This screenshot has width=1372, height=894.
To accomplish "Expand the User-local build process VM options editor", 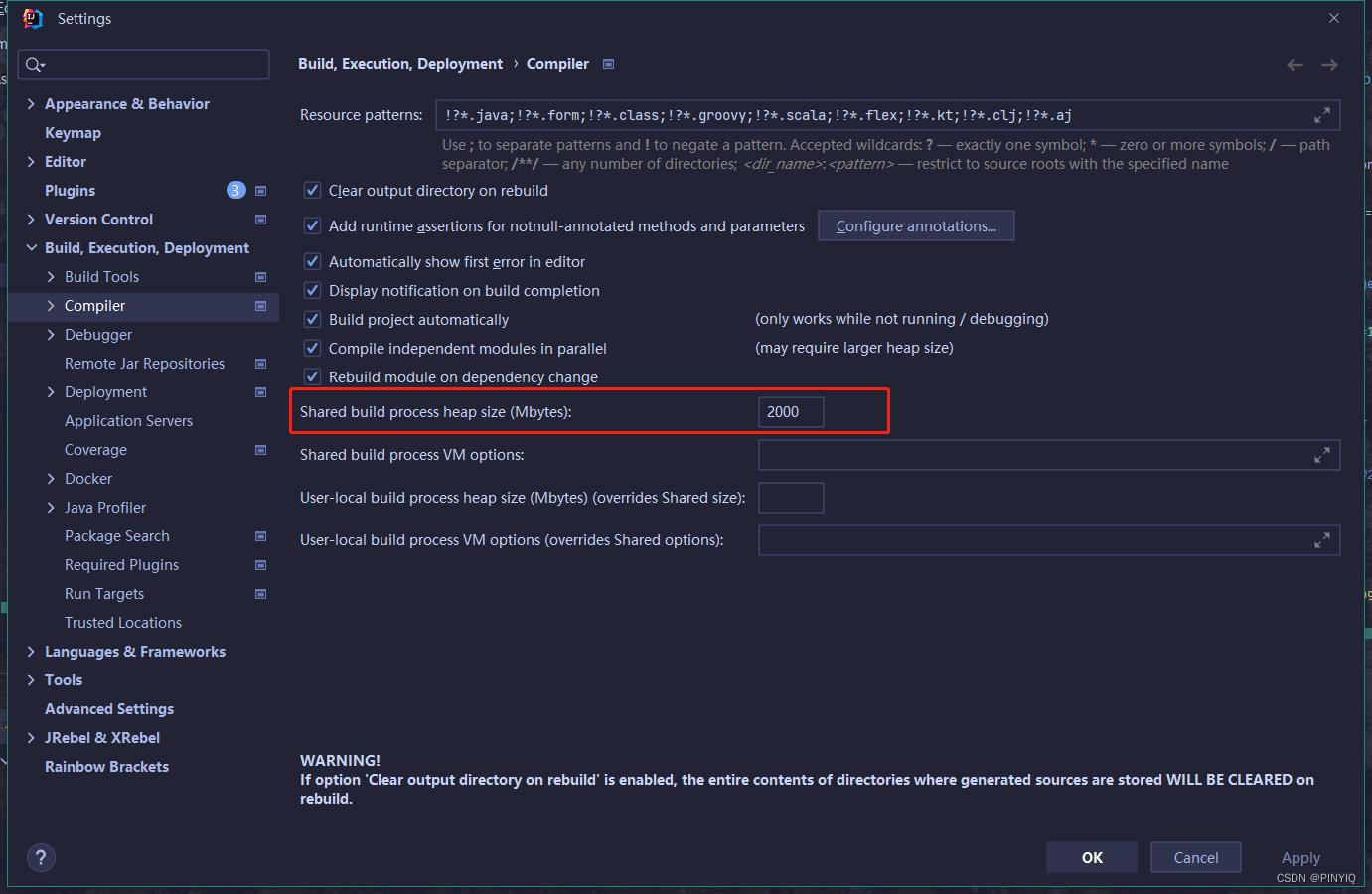I will (1322, 540).
